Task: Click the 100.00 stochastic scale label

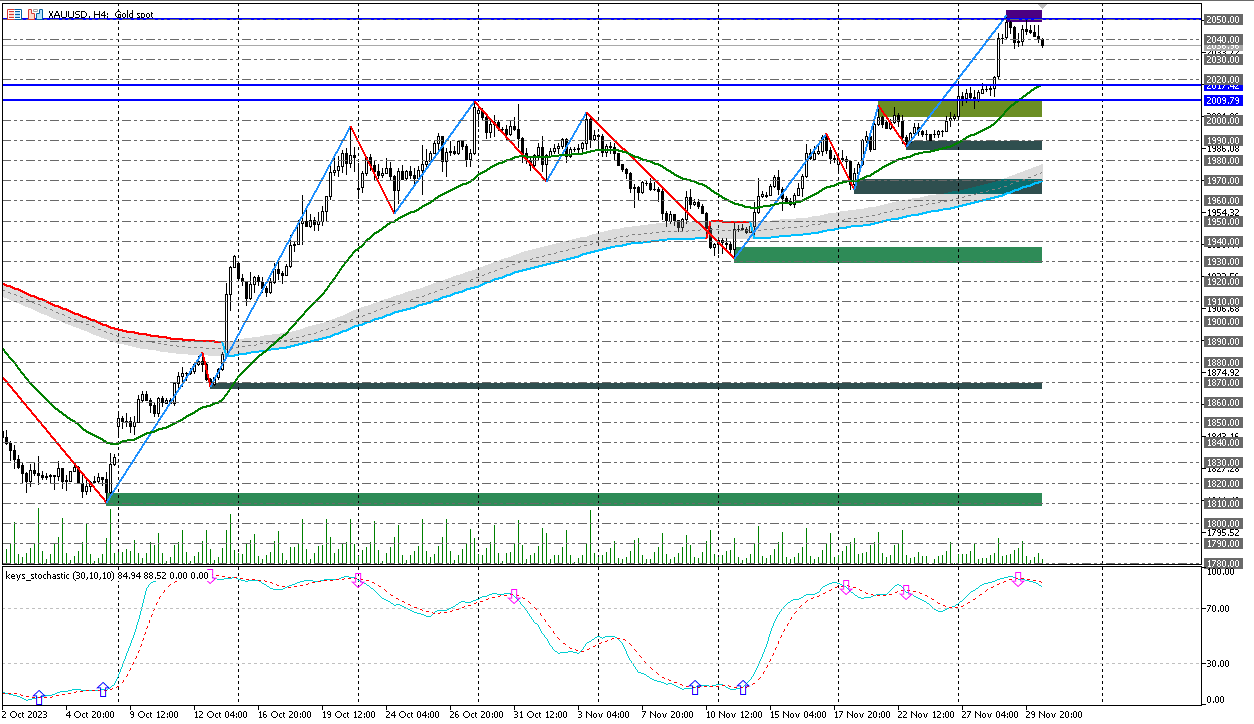Action: coord(1220,572)
